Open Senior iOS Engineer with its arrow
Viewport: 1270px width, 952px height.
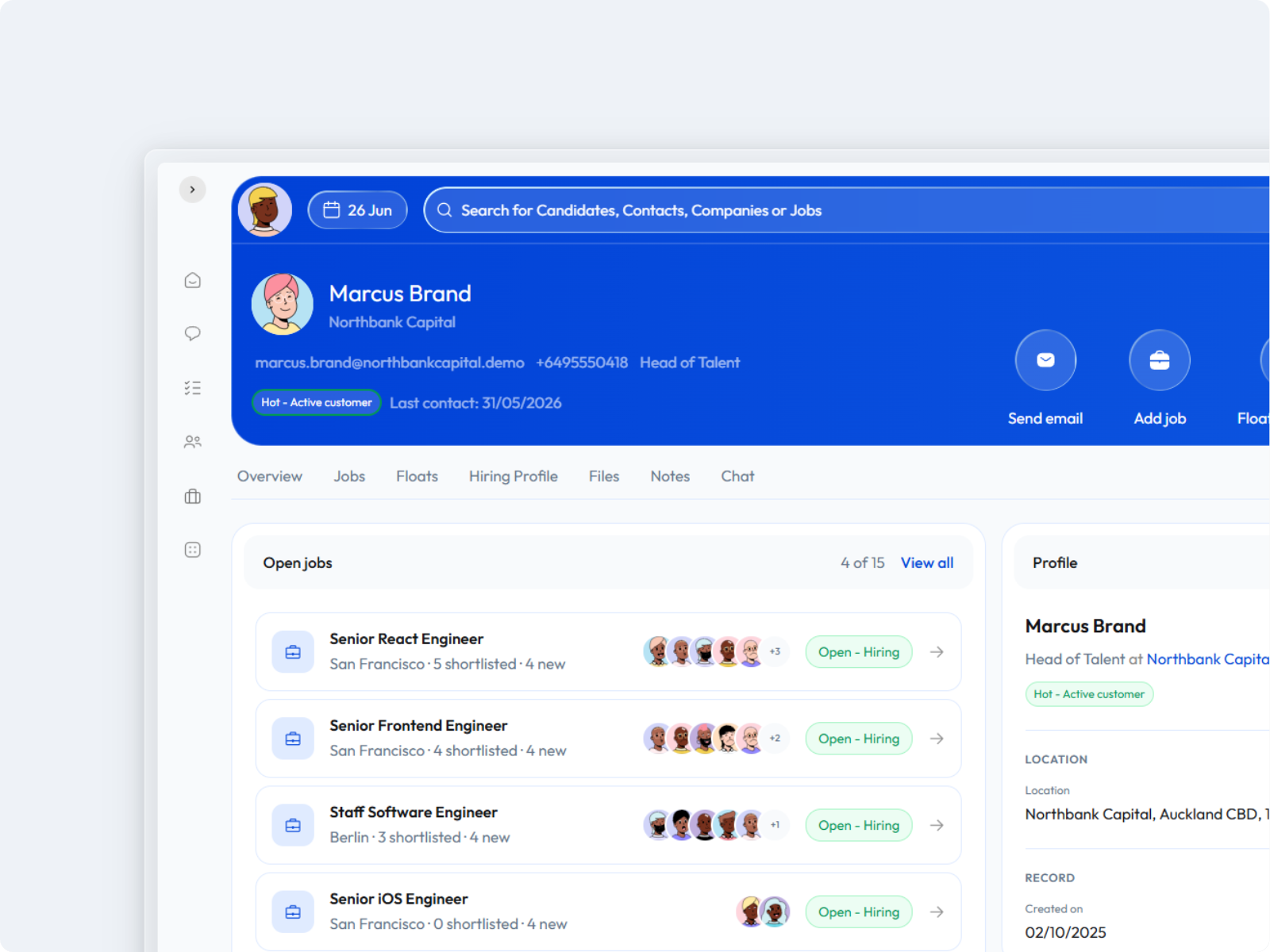click(937, 912)
